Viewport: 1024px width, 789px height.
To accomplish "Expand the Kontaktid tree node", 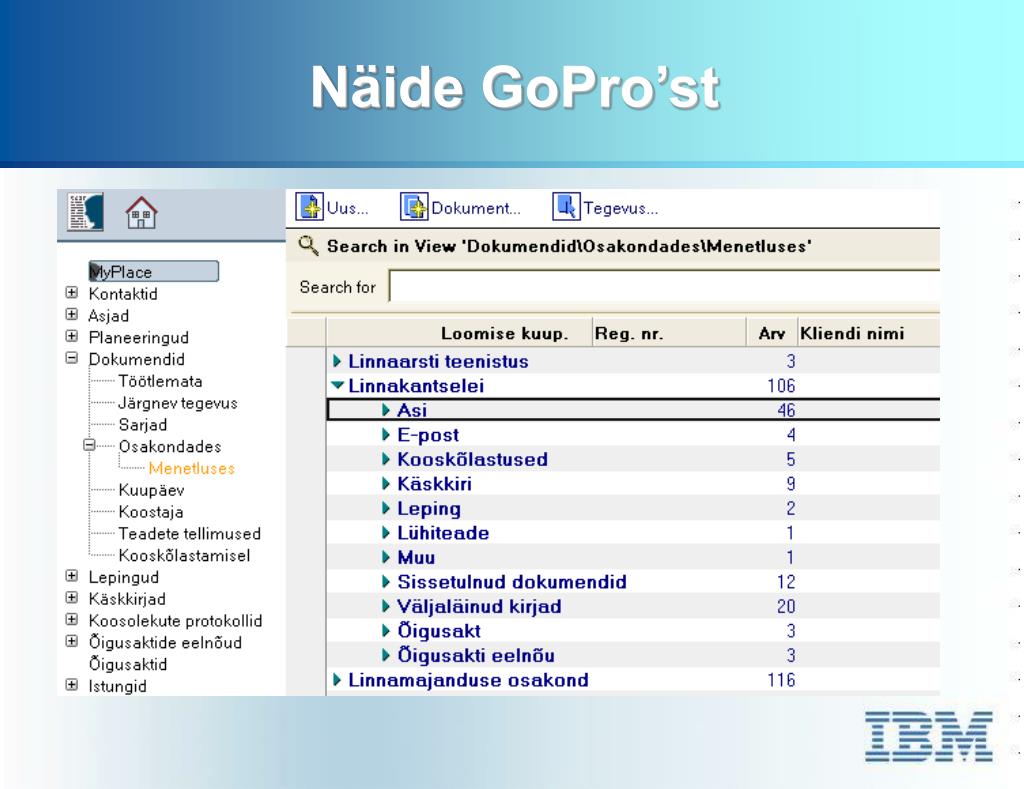I will 72,293.
